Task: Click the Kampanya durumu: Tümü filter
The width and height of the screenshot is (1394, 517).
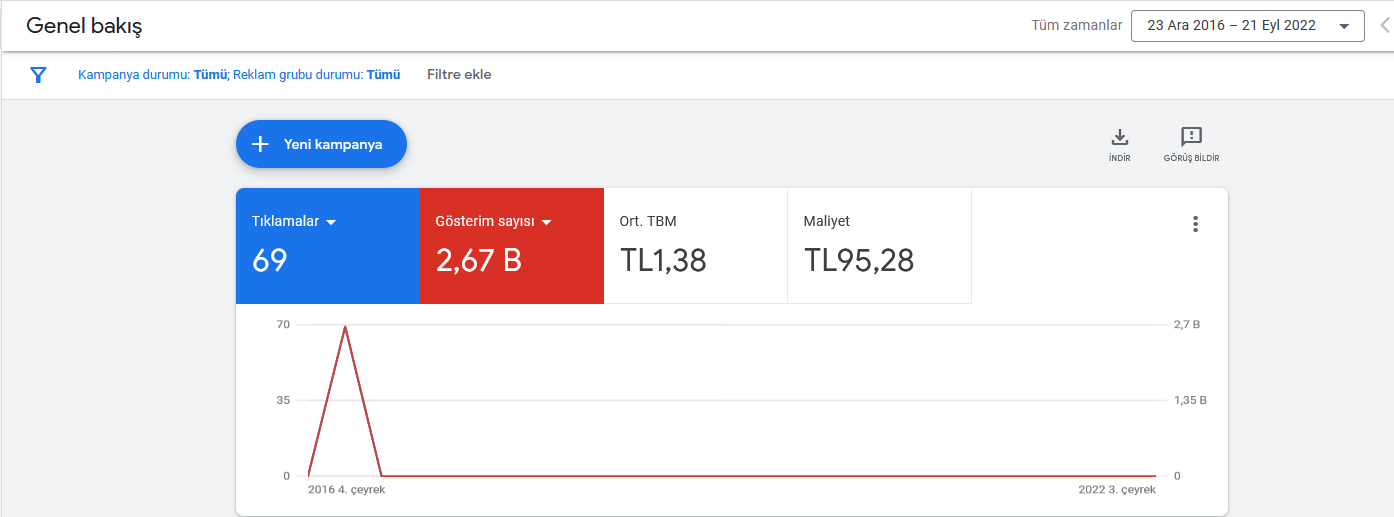Action: pos(153,75)
